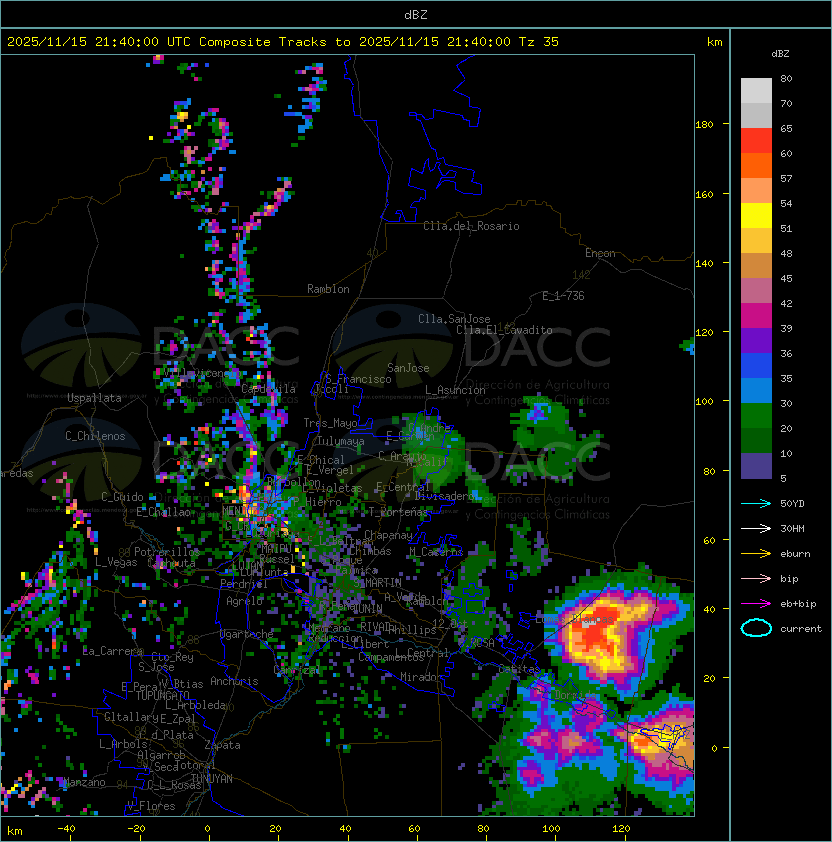Click the '30HM' legend label
This screenshot has height=842, width=832.
tap(792, 529)
